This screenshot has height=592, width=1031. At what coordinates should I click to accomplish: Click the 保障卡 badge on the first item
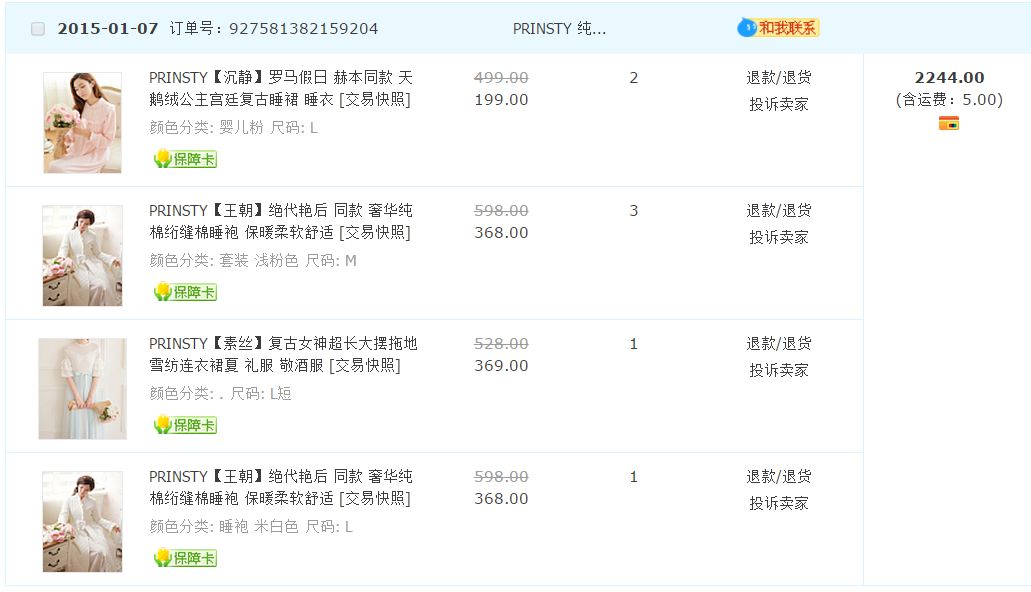[185, 159]
